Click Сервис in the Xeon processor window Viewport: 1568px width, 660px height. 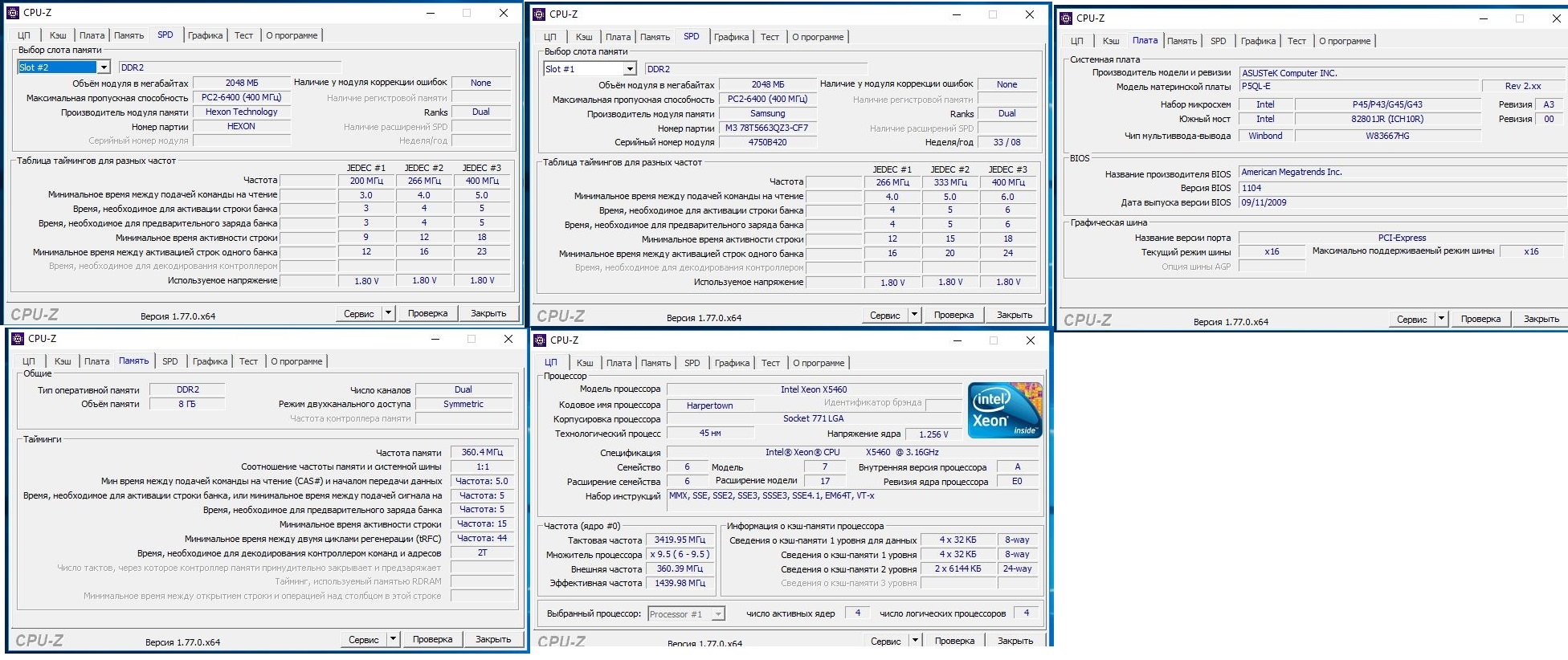point(886,641)
